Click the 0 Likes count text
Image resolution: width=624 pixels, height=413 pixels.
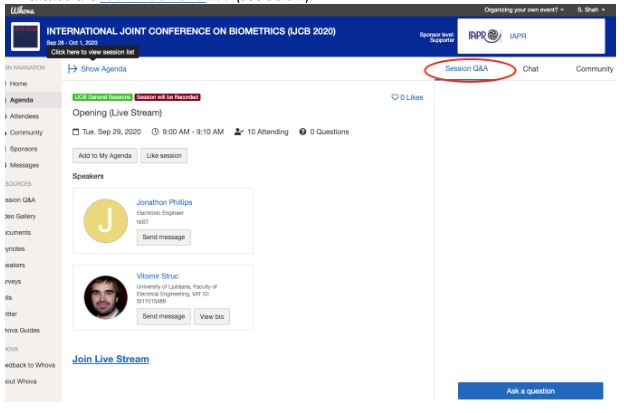click(x=411, y=97)
